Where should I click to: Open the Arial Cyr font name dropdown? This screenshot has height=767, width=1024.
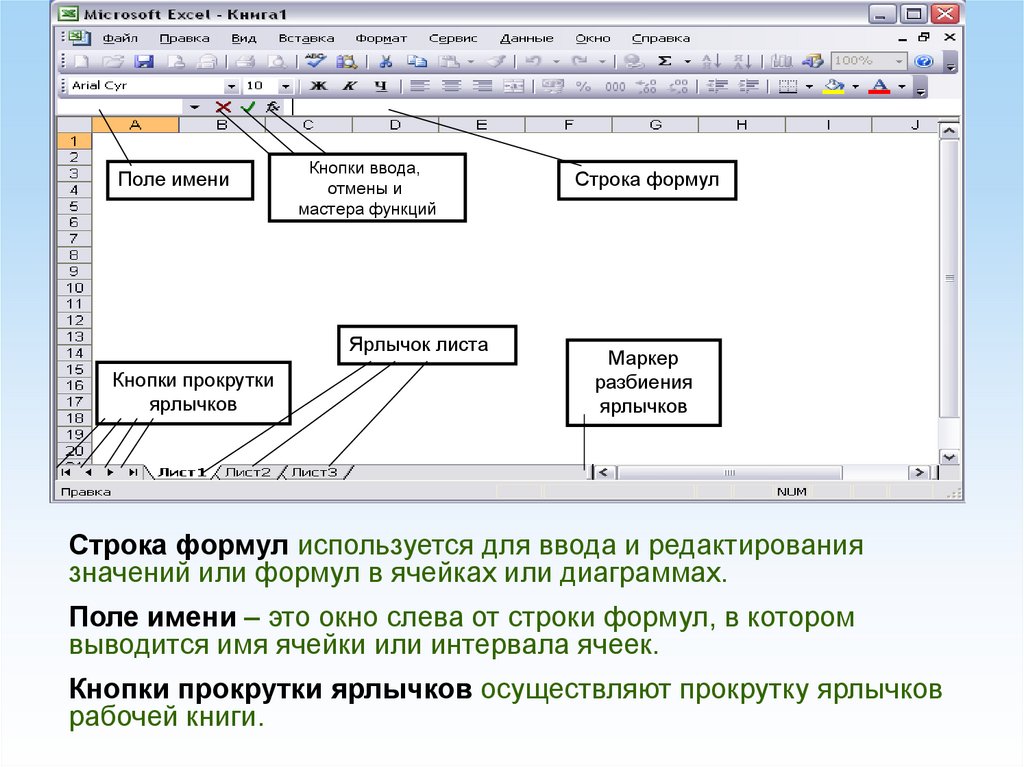tap(231, 86)
